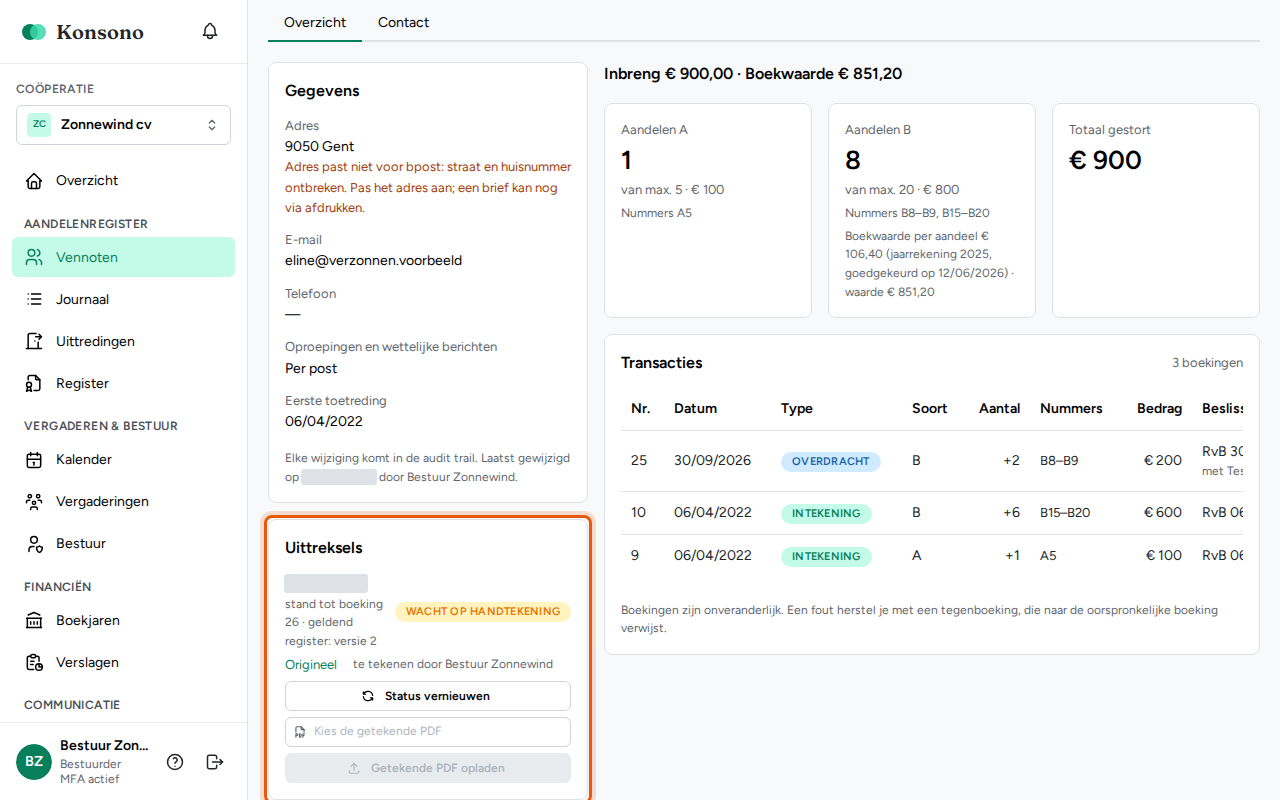Switch to the Contact tab
1280x800 pixels.
(x=404, y=22)
